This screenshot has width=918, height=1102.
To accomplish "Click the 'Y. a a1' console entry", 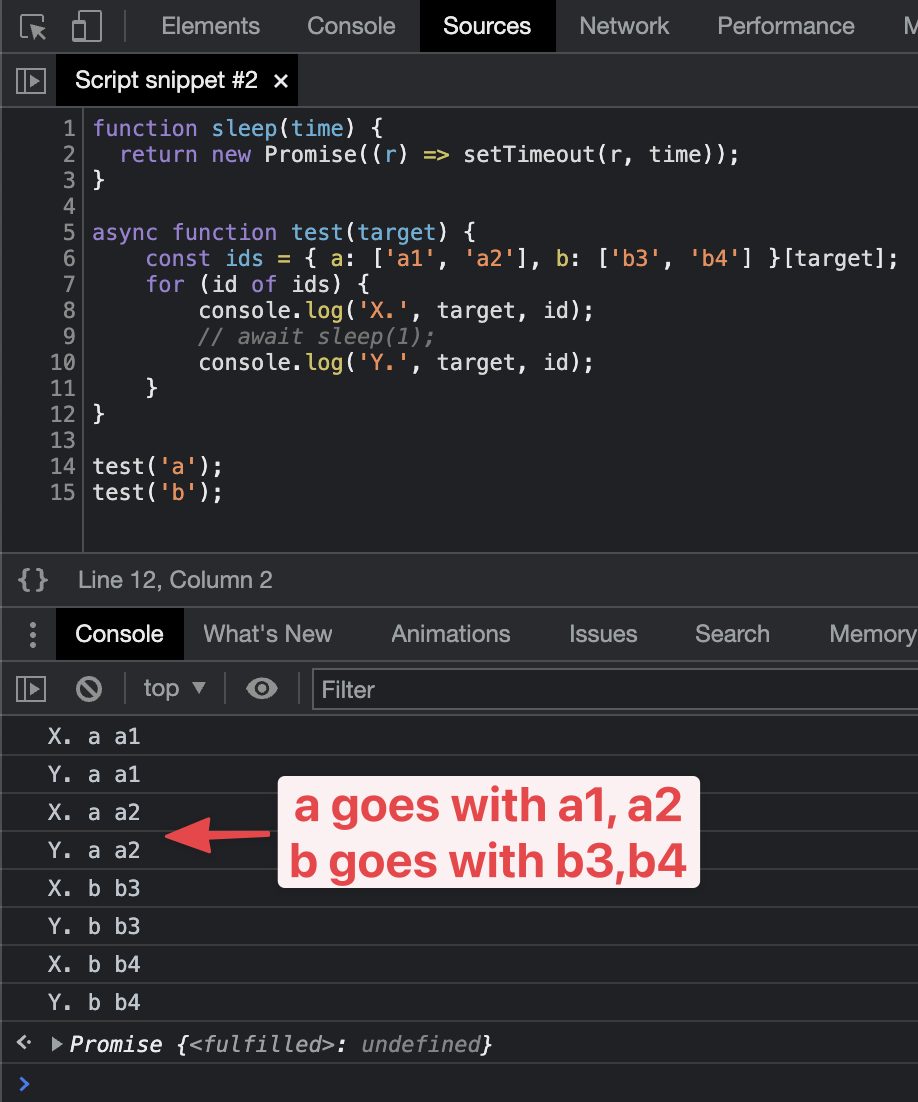I will [460, 774].
